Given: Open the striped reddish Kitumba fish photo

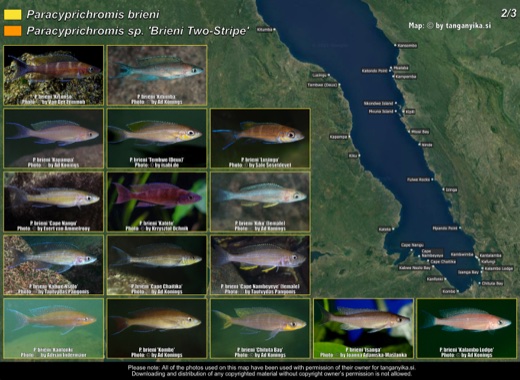Looking at the screenshot, I should click(54, 75).
